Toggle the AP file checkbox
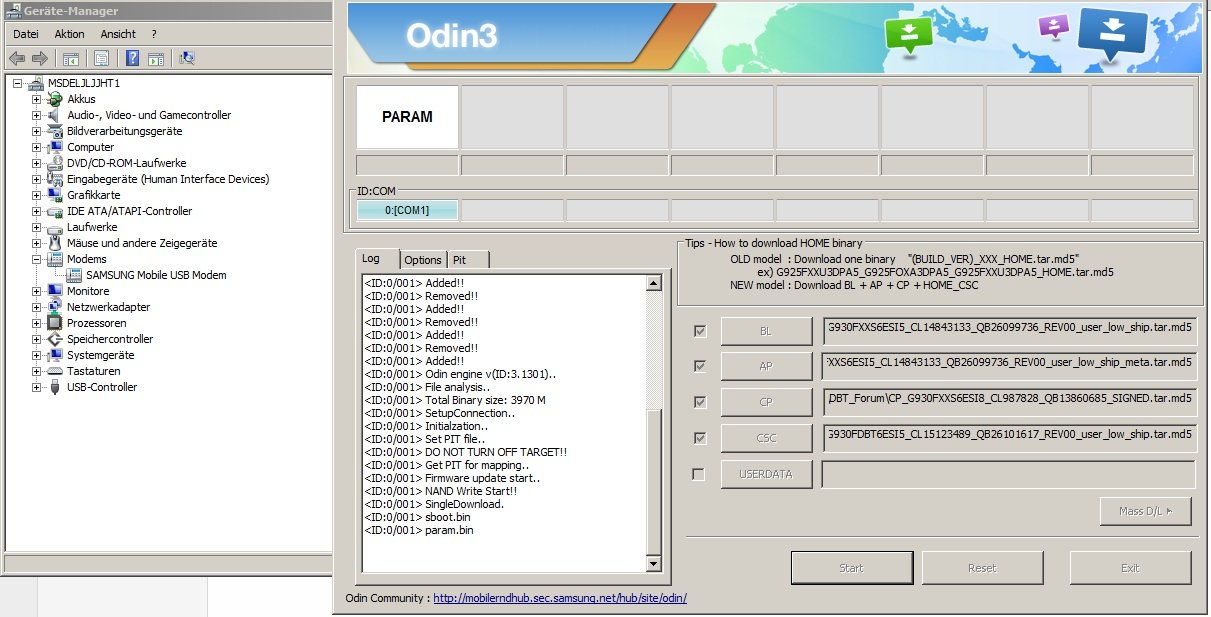This screenshot has height=617, width=1211. 700,366
